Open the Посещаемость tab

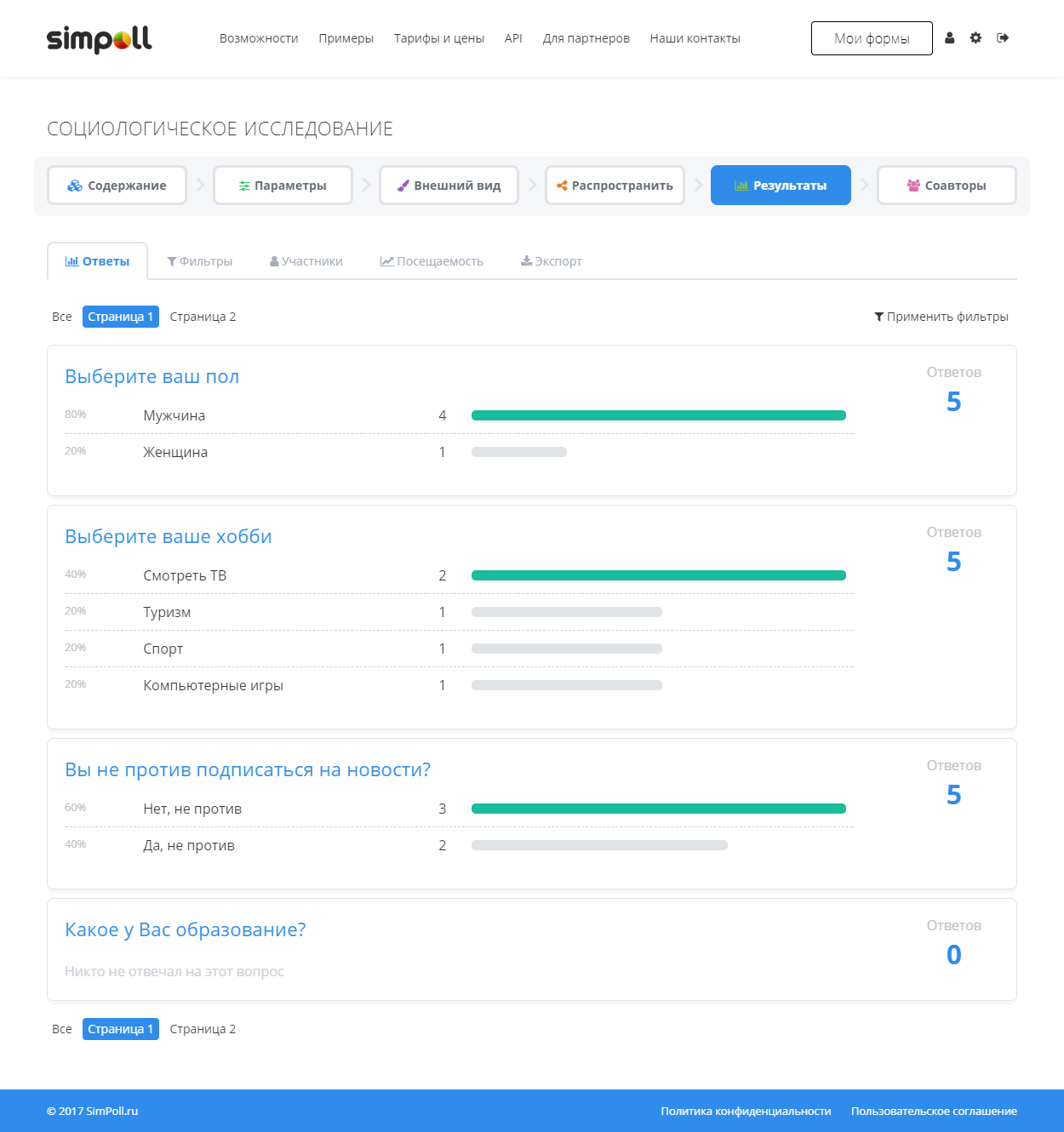point(432,261)
